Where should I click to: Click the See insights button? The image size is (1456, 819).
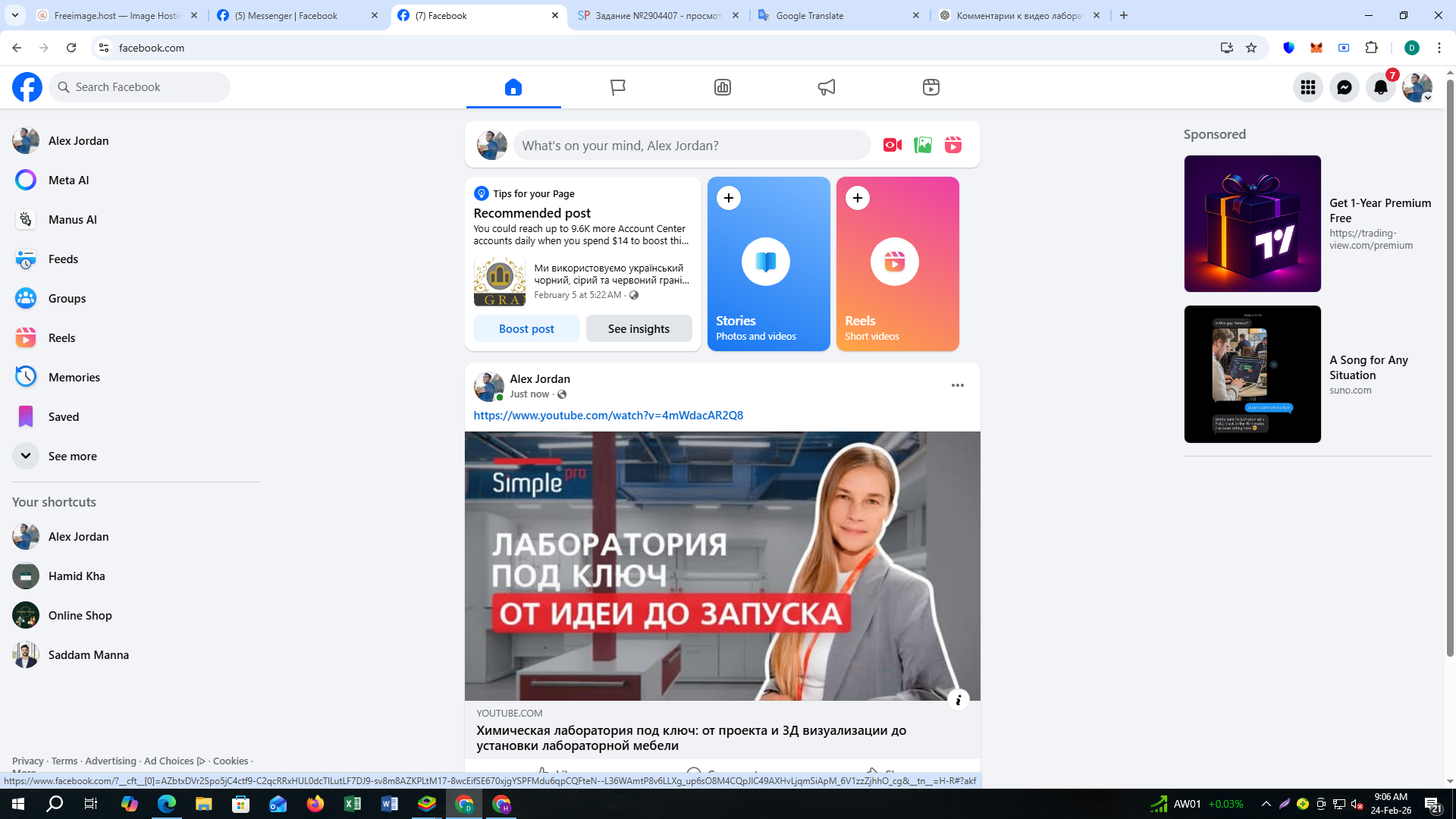pos(638,328)
